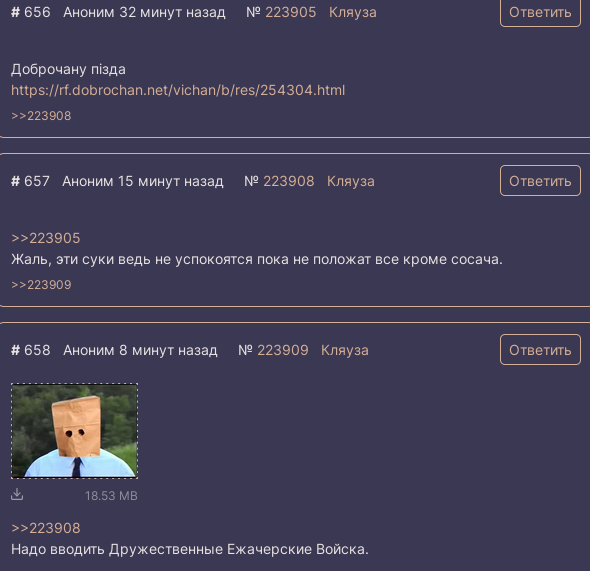
Task: Click the # 658 post index
Action: pos(30,350)
